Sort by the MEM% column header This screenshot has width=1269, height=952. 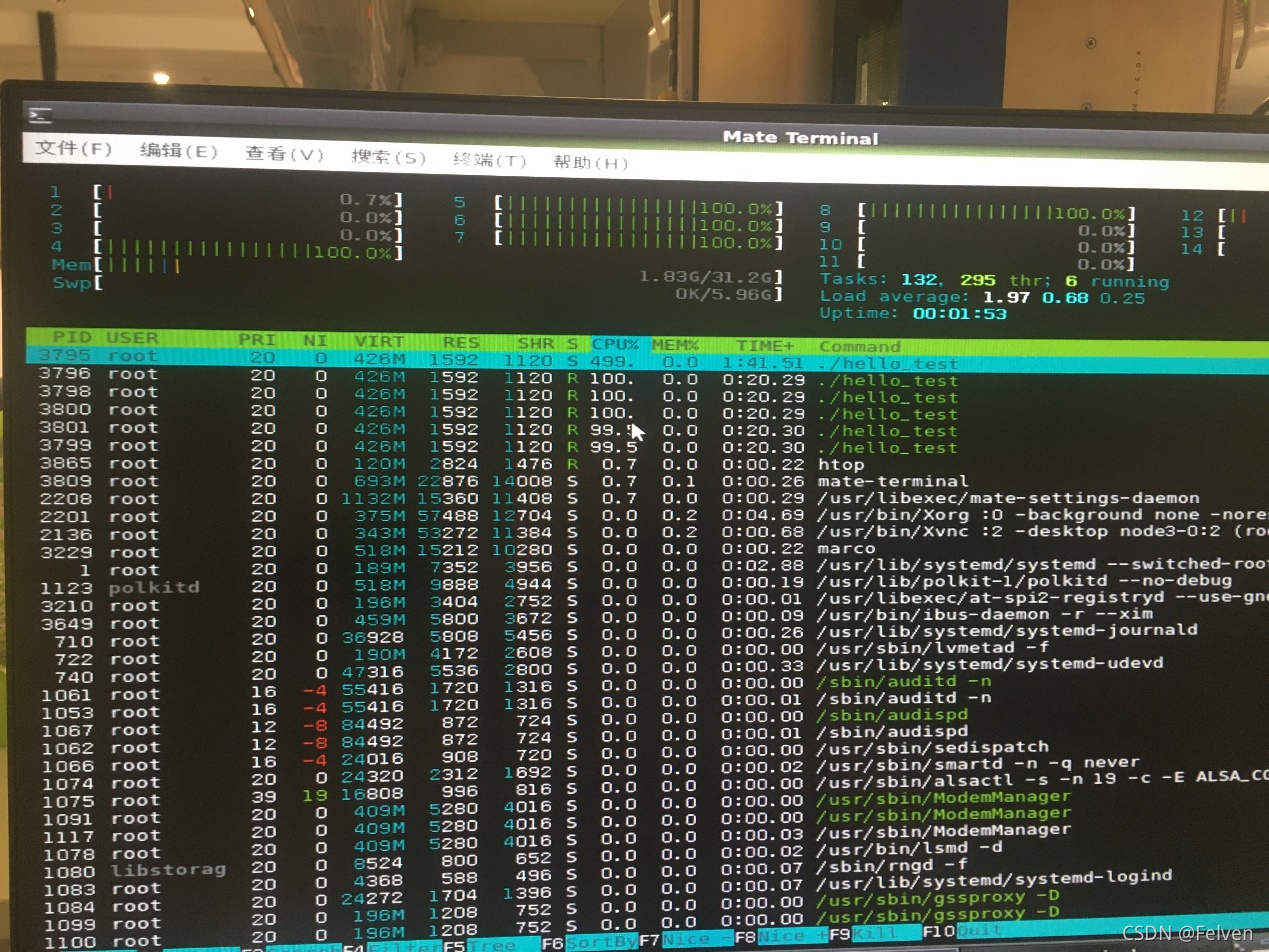(x=675, y=345)
